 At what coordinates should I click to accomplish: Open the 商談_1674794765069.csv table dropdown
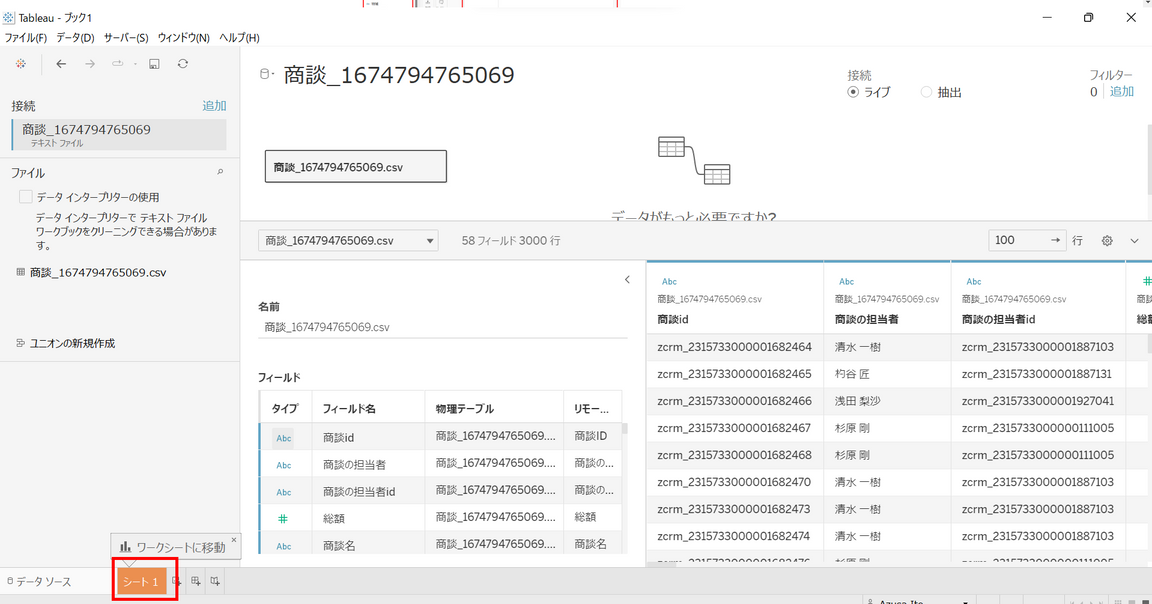click(348, 240)
